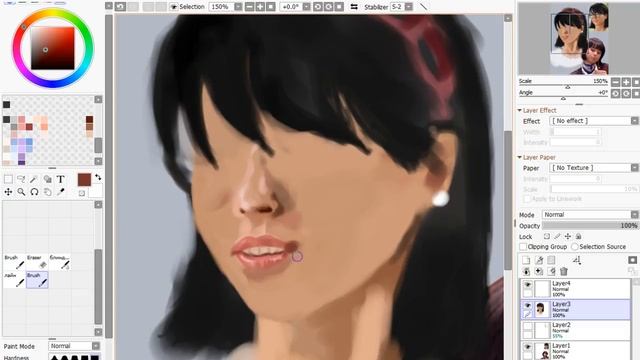Navigator zoom in plus button
Screen dimensions: 640x360
[626, 82]
